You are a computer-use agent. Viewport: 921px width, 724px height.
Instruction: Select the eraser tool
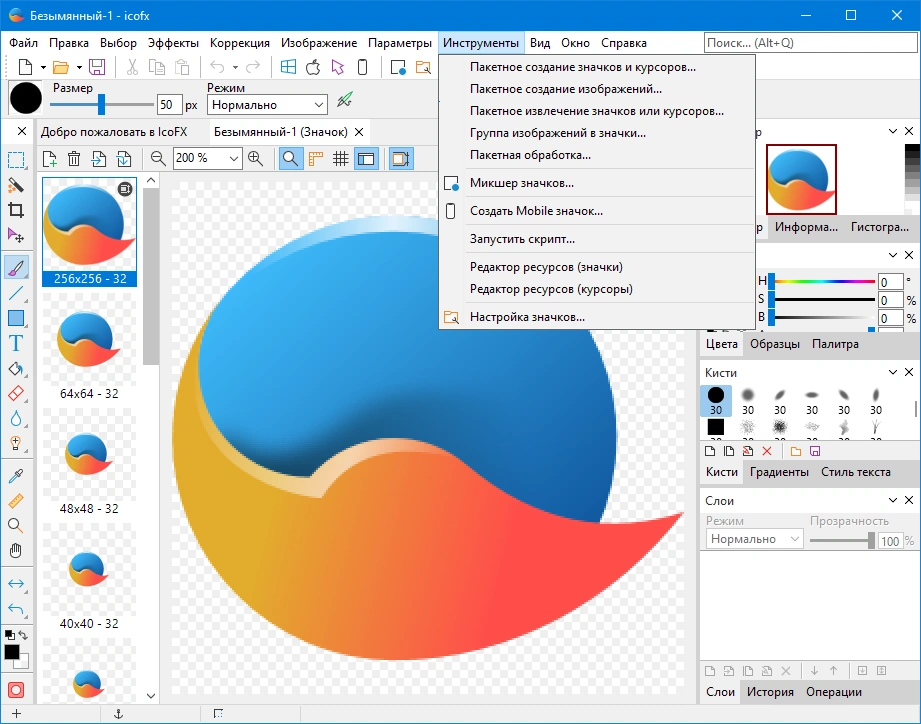click(16, 393)
